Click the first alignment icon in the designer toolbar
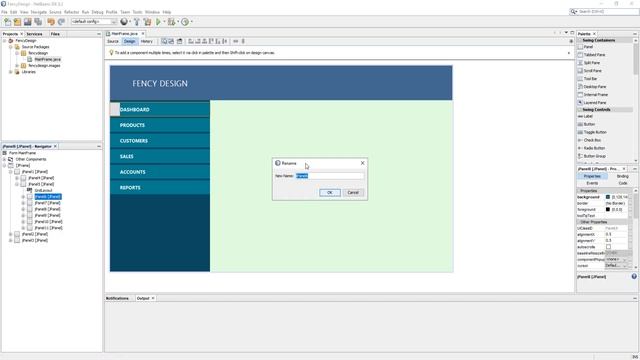This screenshot has height=360, width=640. point(191,41)
